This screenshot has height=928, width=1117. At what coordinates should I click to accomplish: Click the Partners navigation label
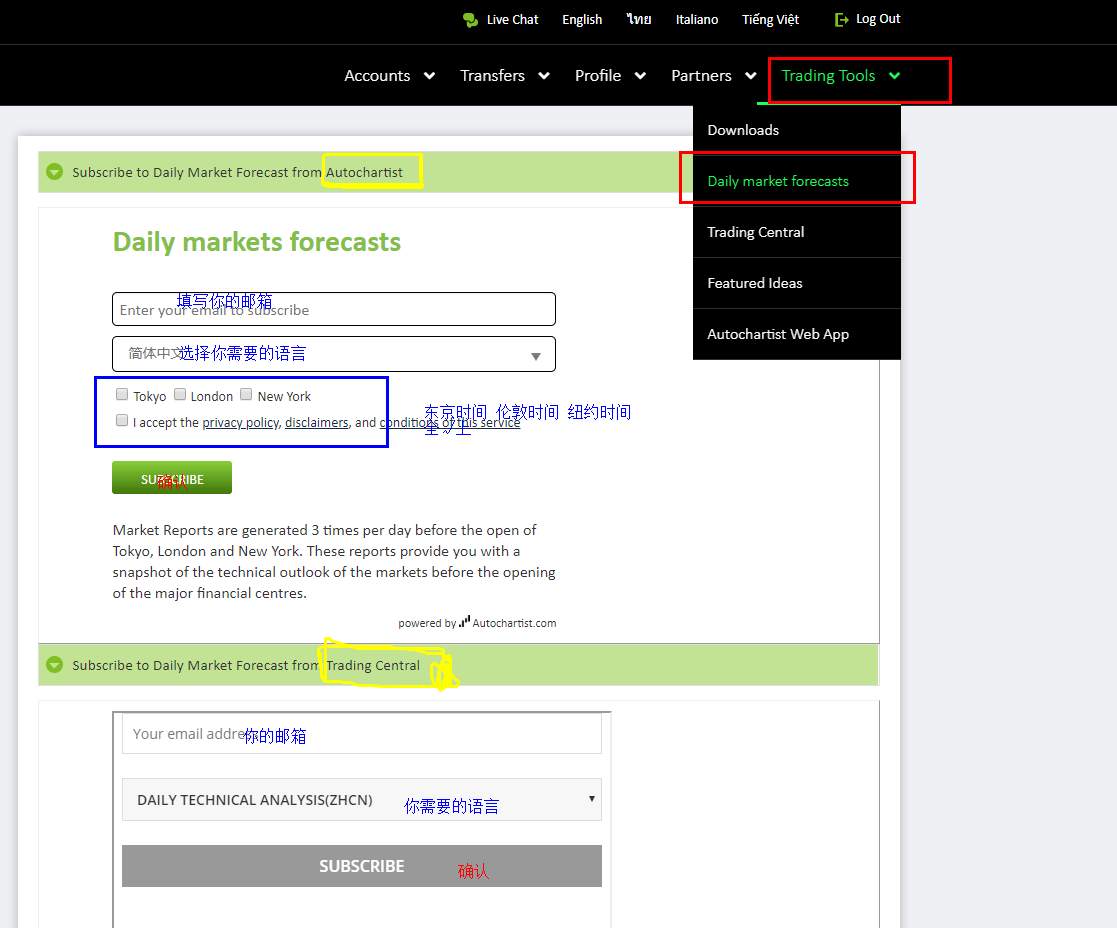pos(701,75)
